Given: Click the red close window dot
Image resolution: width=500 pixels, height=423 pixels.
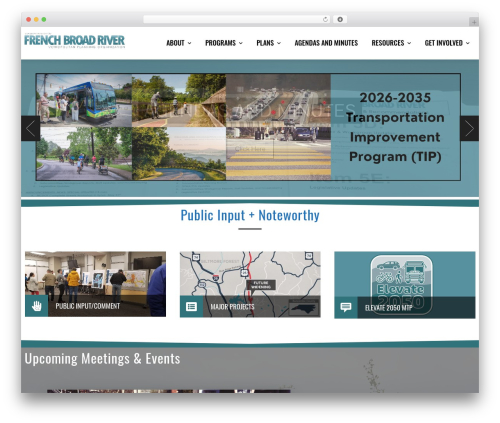Looking at the screenshot, I should [29, 19].
